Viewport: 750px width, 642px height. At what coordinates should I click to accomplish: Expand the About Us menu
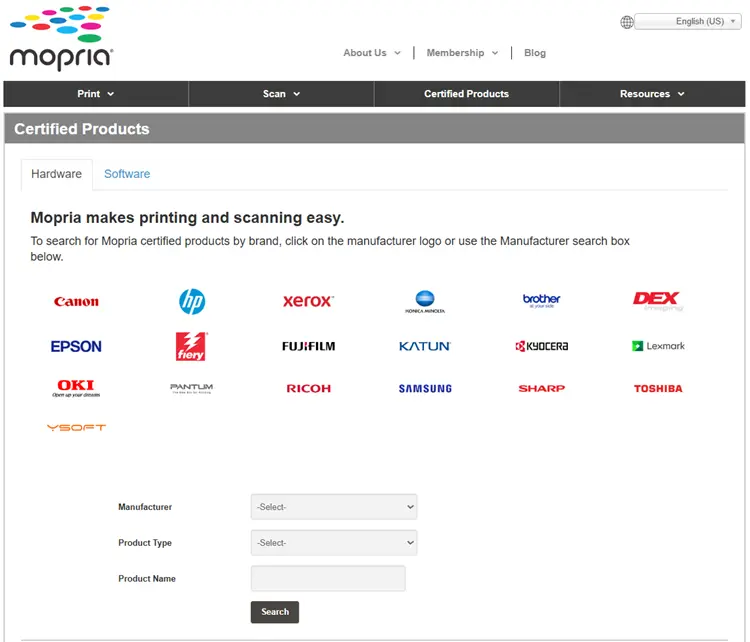[372, 53]
